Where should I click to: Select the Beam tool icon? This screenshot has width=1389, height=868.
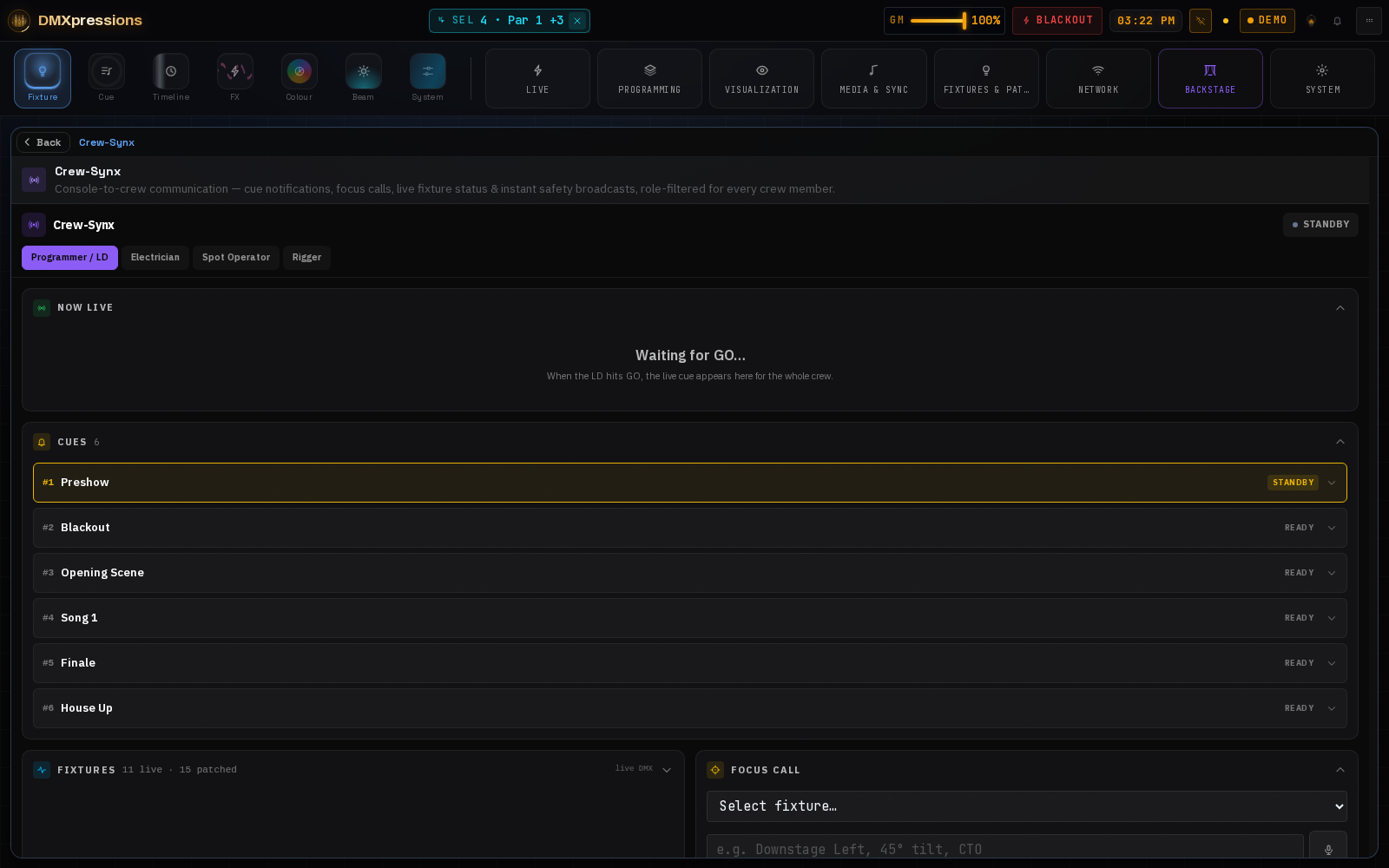[364, 78]
